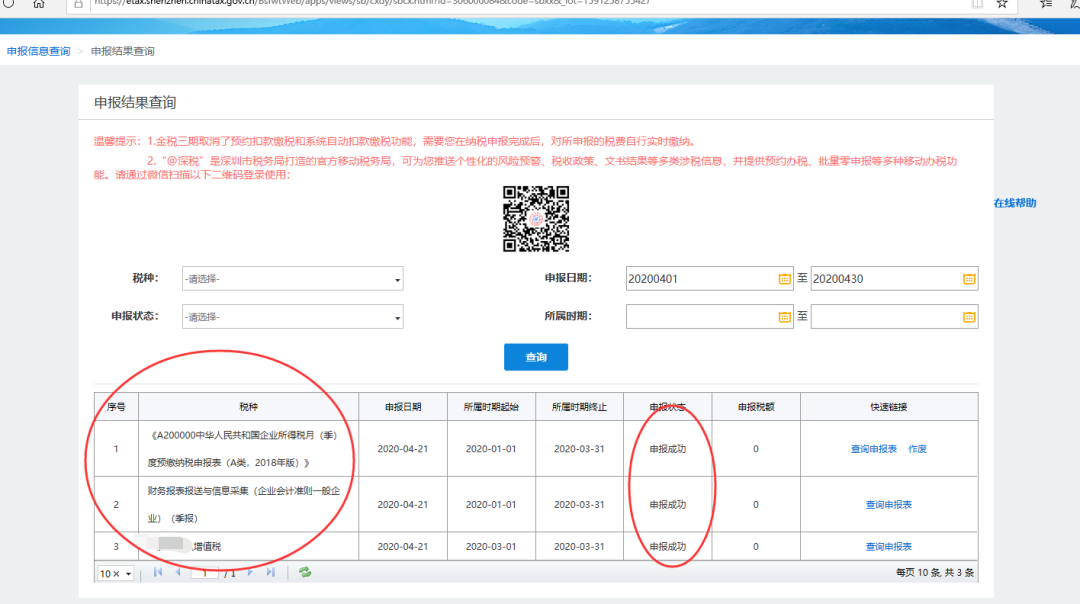Click the browser home icon

click(39, 4)
